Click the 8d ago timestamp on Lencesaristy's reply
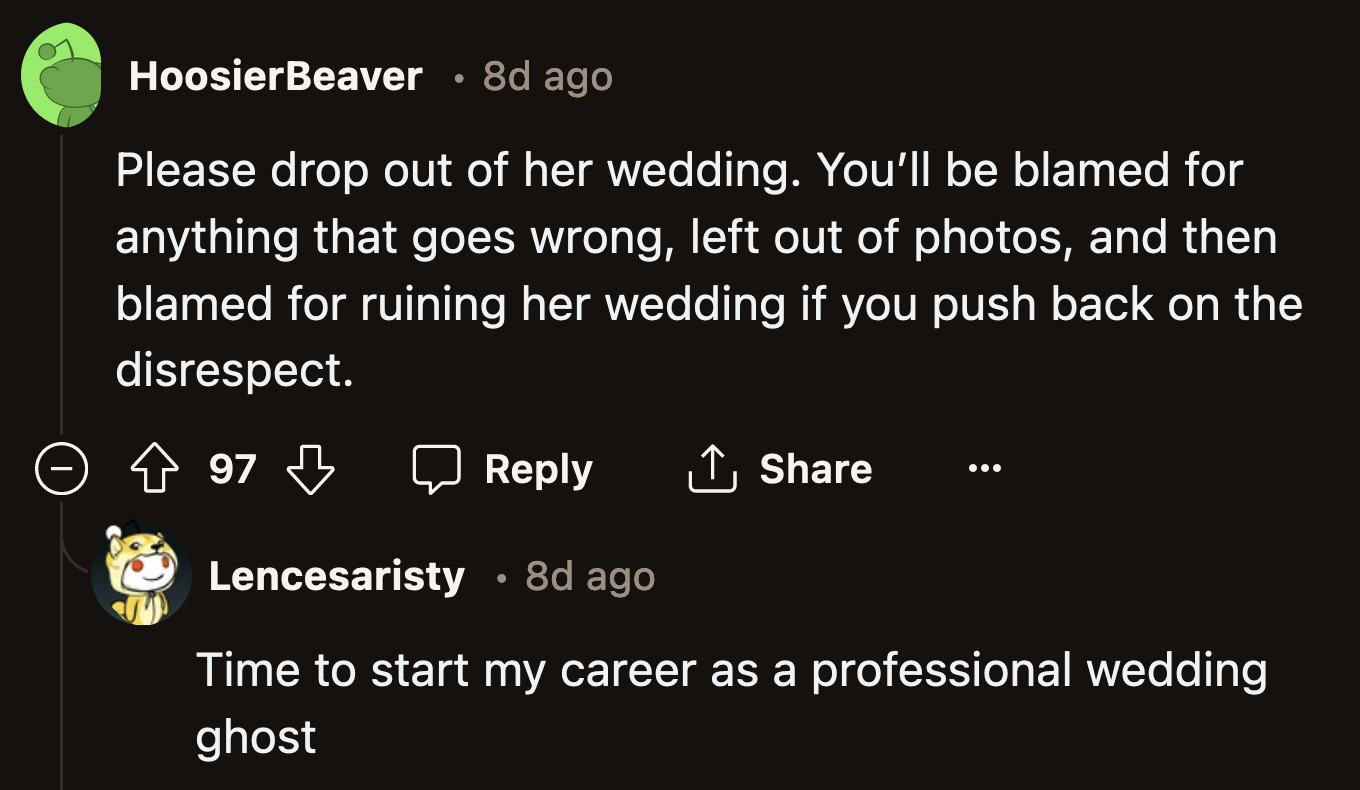The width and height of the screenshot is (1360, 790). coord(589,576)
